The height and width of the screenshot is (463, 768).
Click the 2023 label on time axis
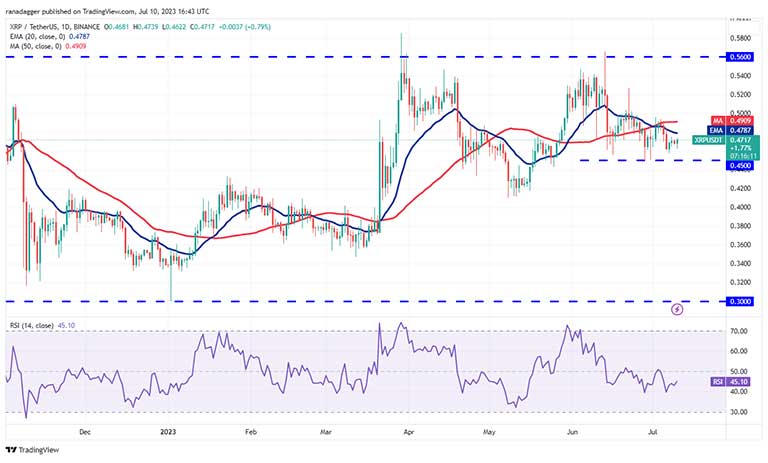(168, 432)
